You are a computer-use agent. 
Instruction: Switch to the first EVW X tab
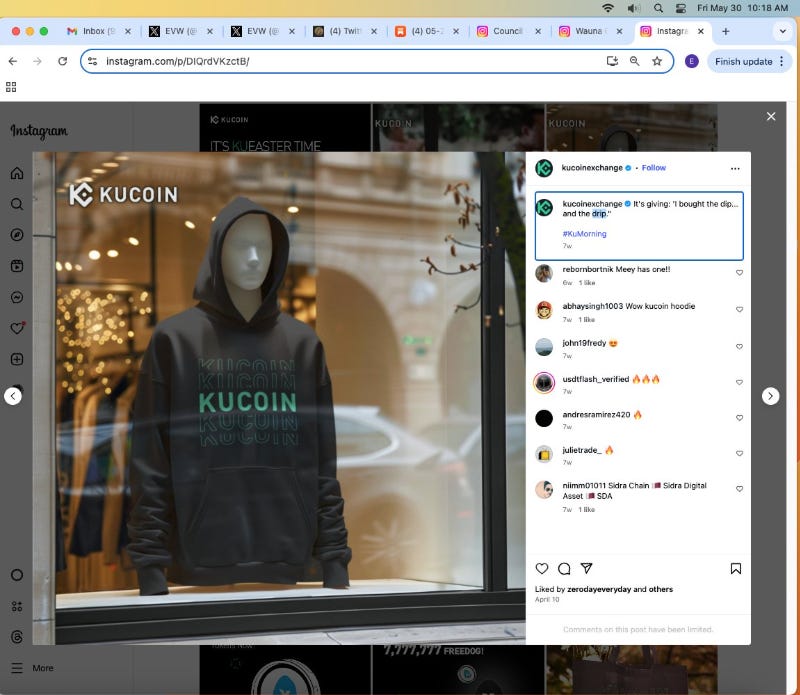(x=181, y=31)
